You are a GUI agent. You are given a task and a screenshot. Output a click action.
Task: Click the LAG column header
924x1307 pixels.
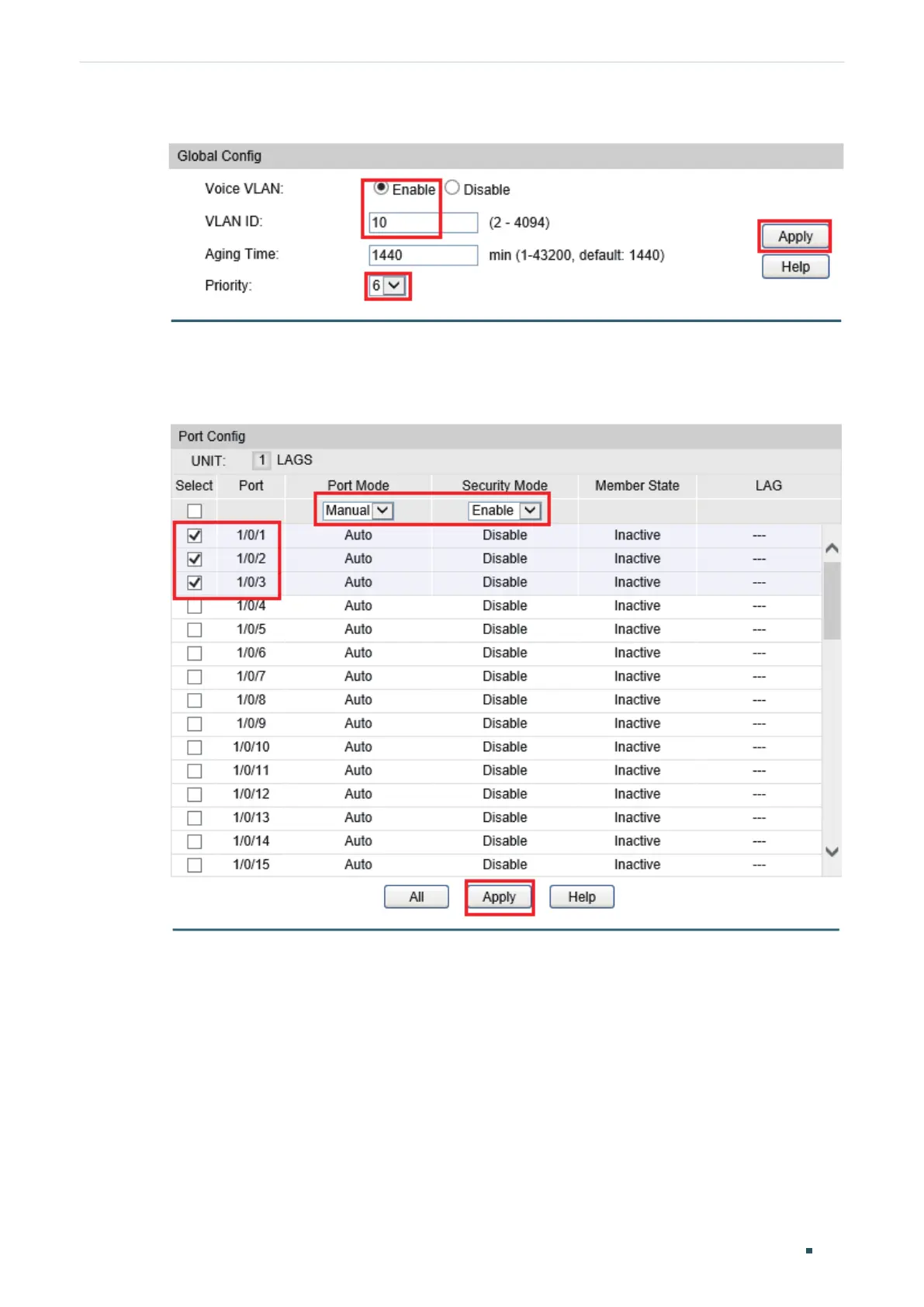click(768, 486)
